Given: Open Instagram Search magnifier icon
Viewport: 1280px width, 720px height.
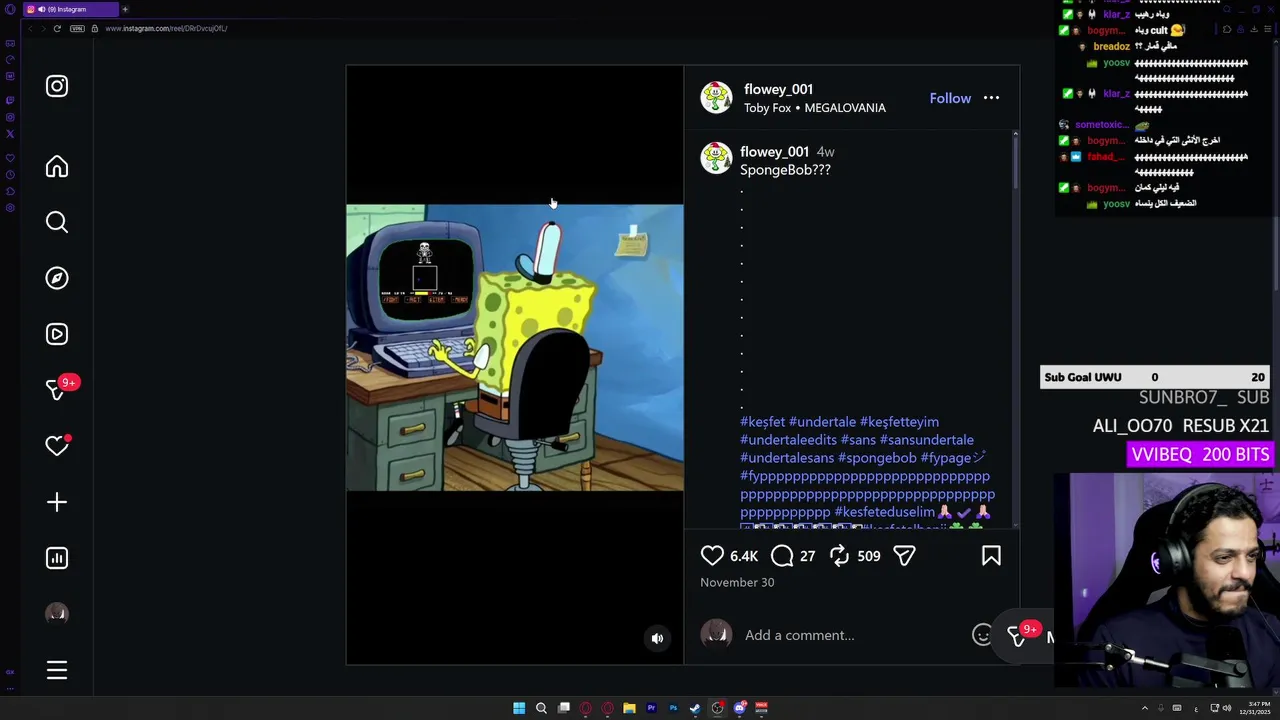Looking at the screenshot, I should pos(57,222).
